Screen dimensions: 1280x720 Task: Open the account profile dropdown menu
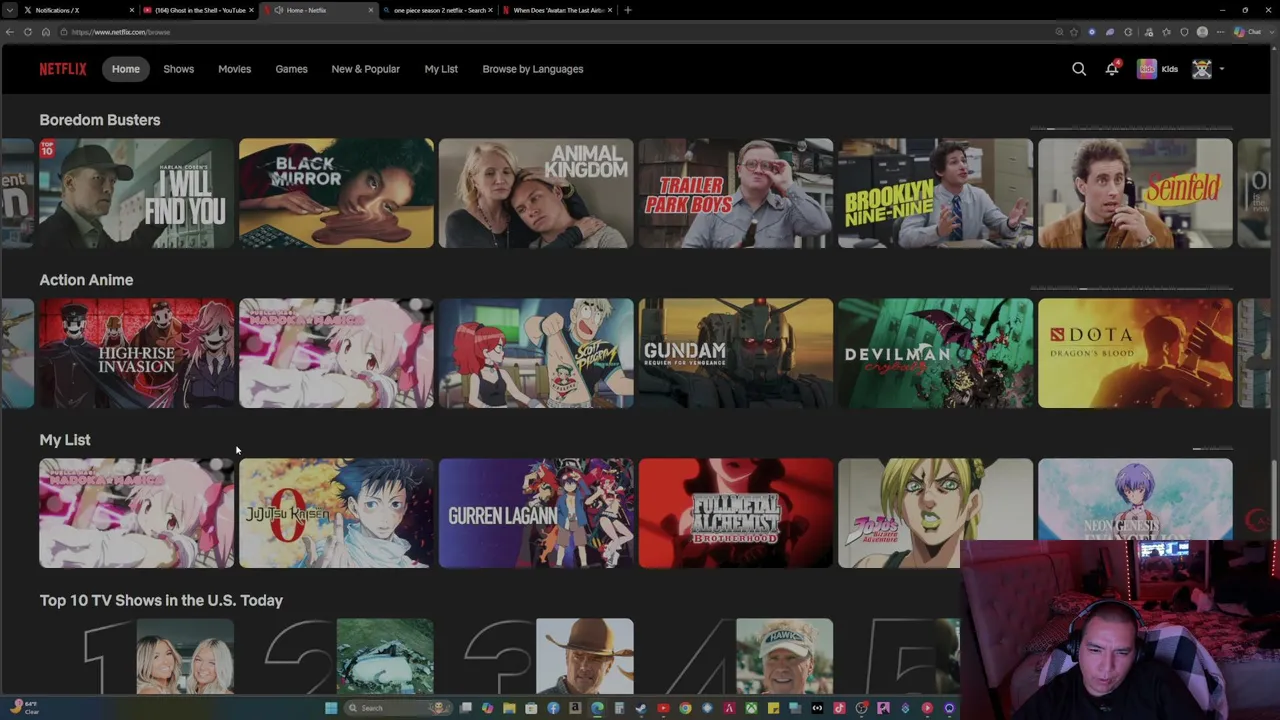1208,69
